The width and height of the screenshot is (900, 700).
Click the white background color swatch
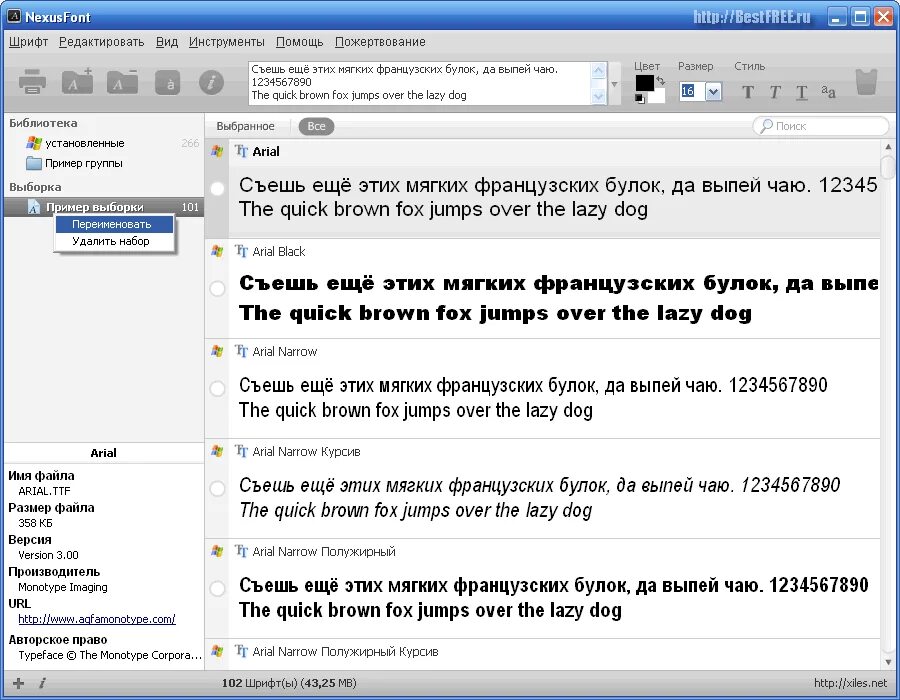click(659, 96)
